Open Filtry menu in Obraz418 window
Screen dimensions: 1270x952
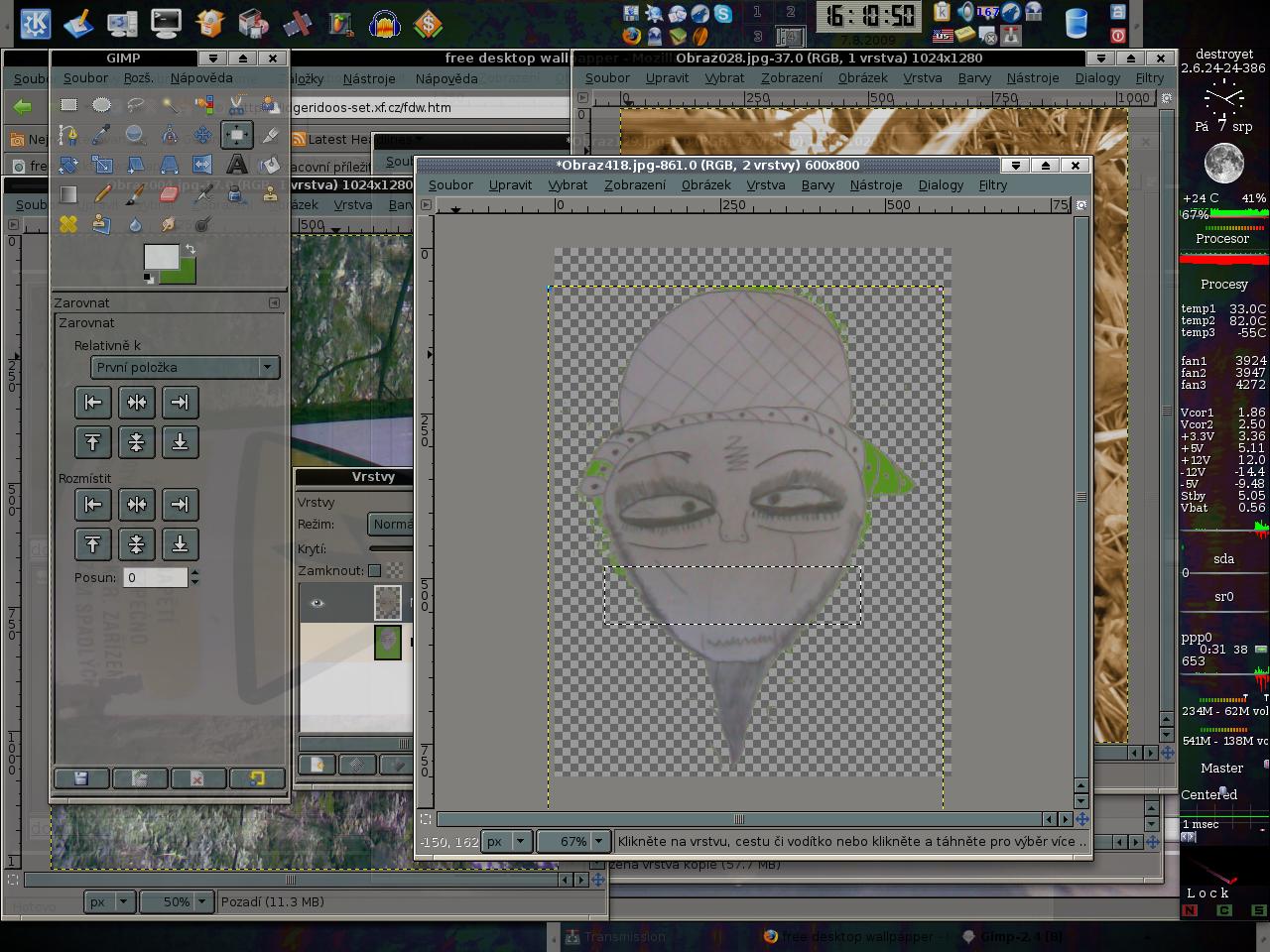point(992,184)
